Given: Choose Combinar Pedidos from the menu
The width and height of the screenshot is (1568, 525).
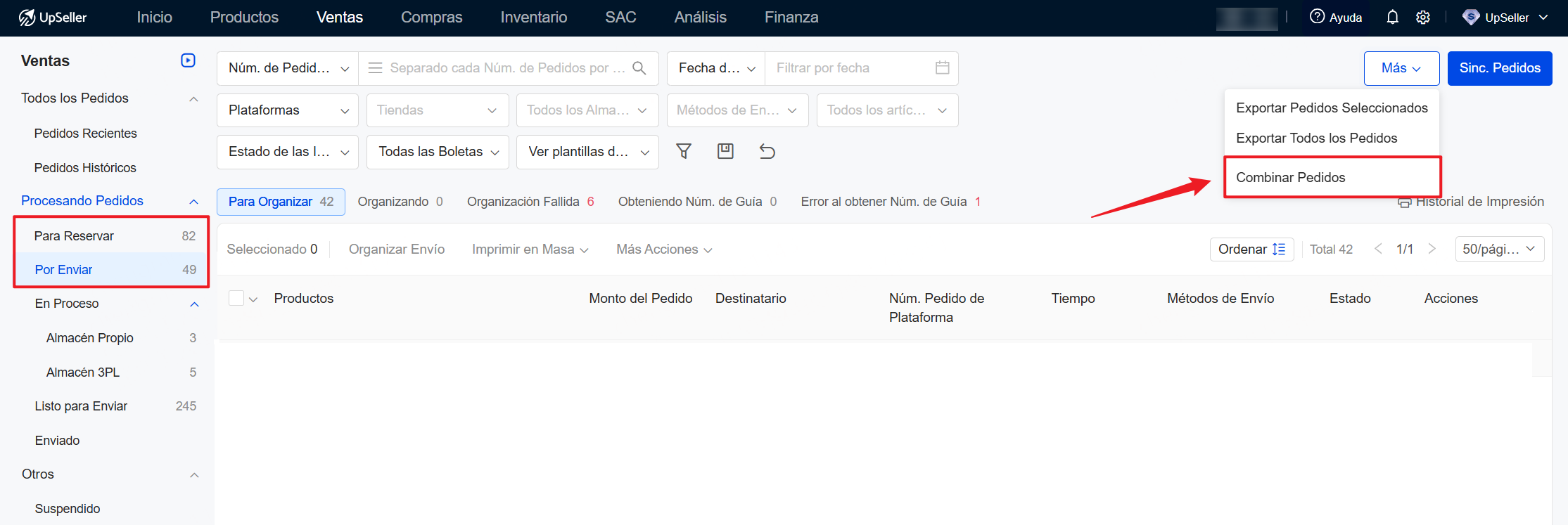Looking at the screenshot, I should (x=1332, y=177).
